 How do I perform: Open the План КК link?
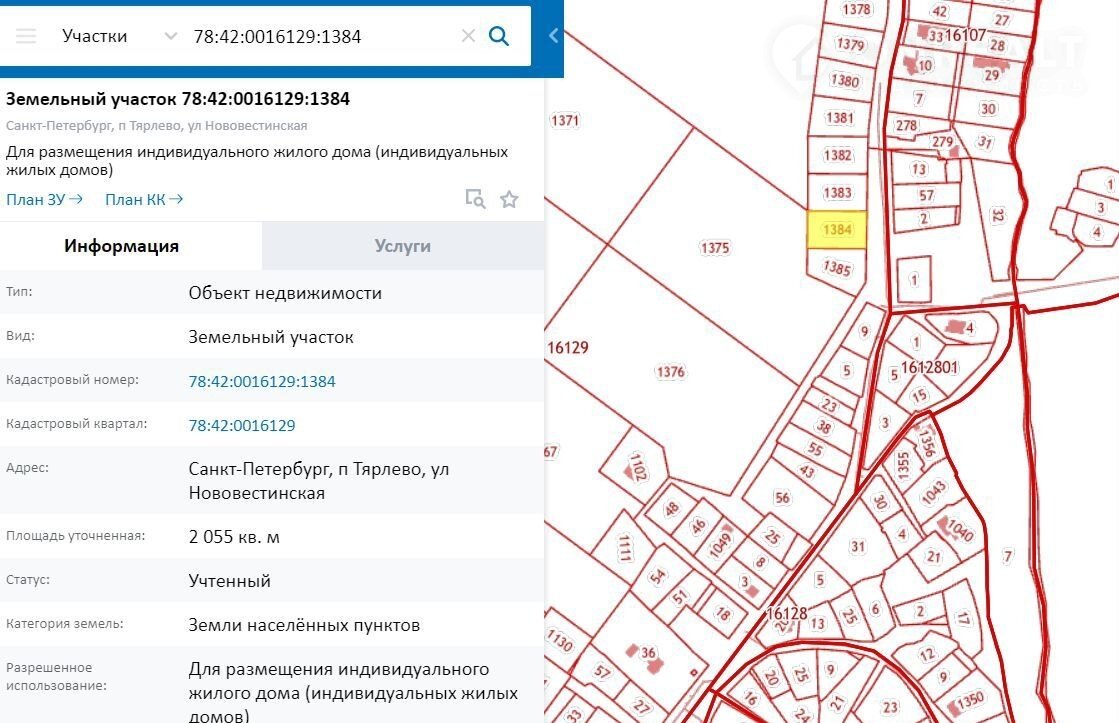[x=144, y=199]
